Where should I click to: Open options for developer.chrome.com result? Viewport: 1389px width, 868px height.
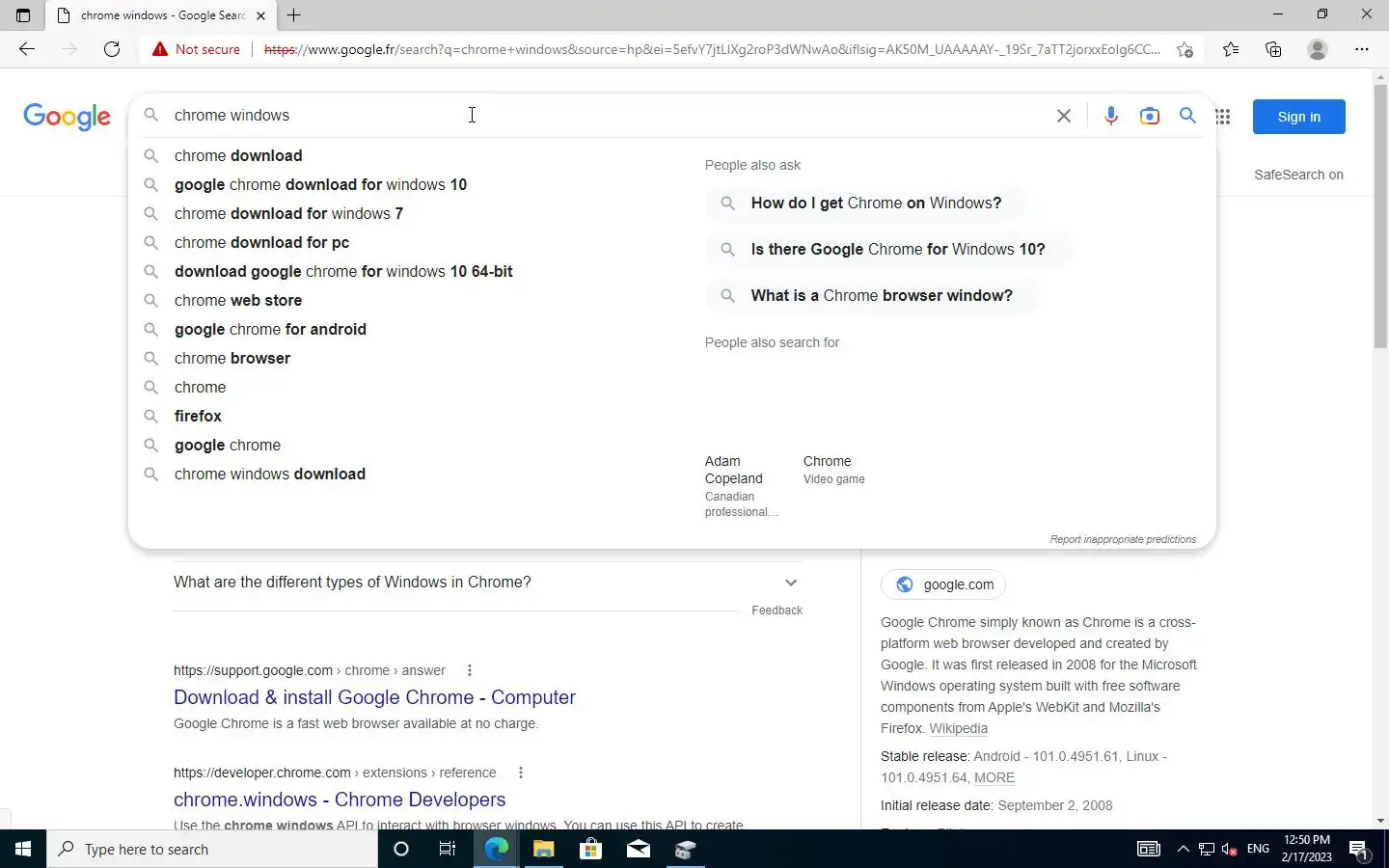point(521,773)
